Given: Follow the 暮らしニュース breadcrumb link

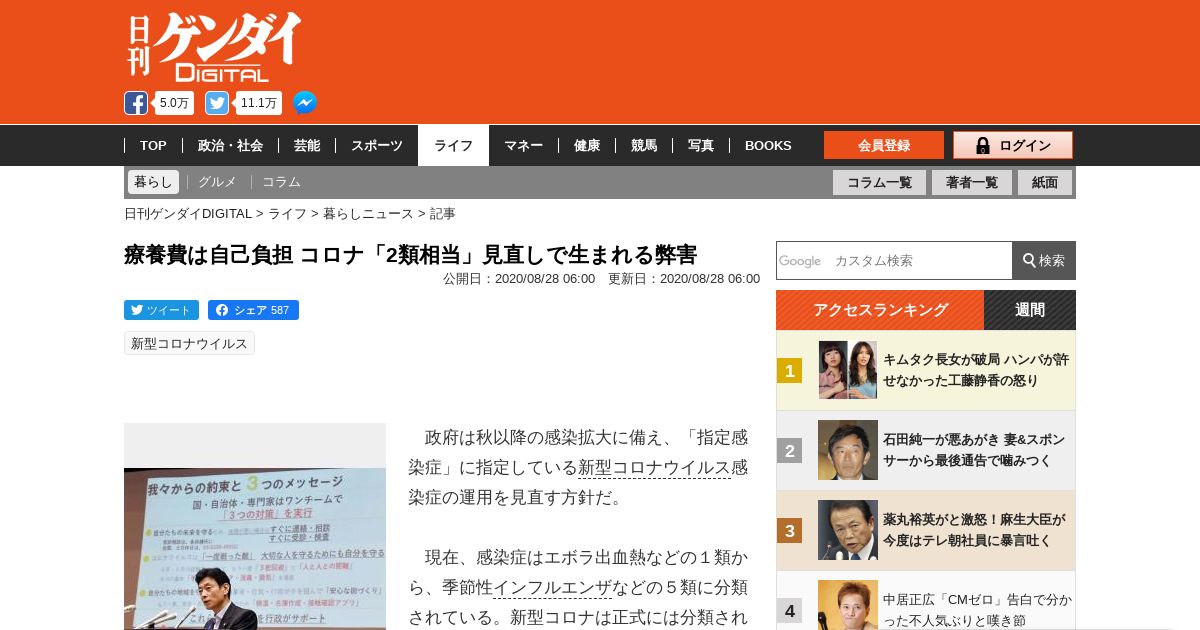Looking at the screenshot, I should point(368,213).
